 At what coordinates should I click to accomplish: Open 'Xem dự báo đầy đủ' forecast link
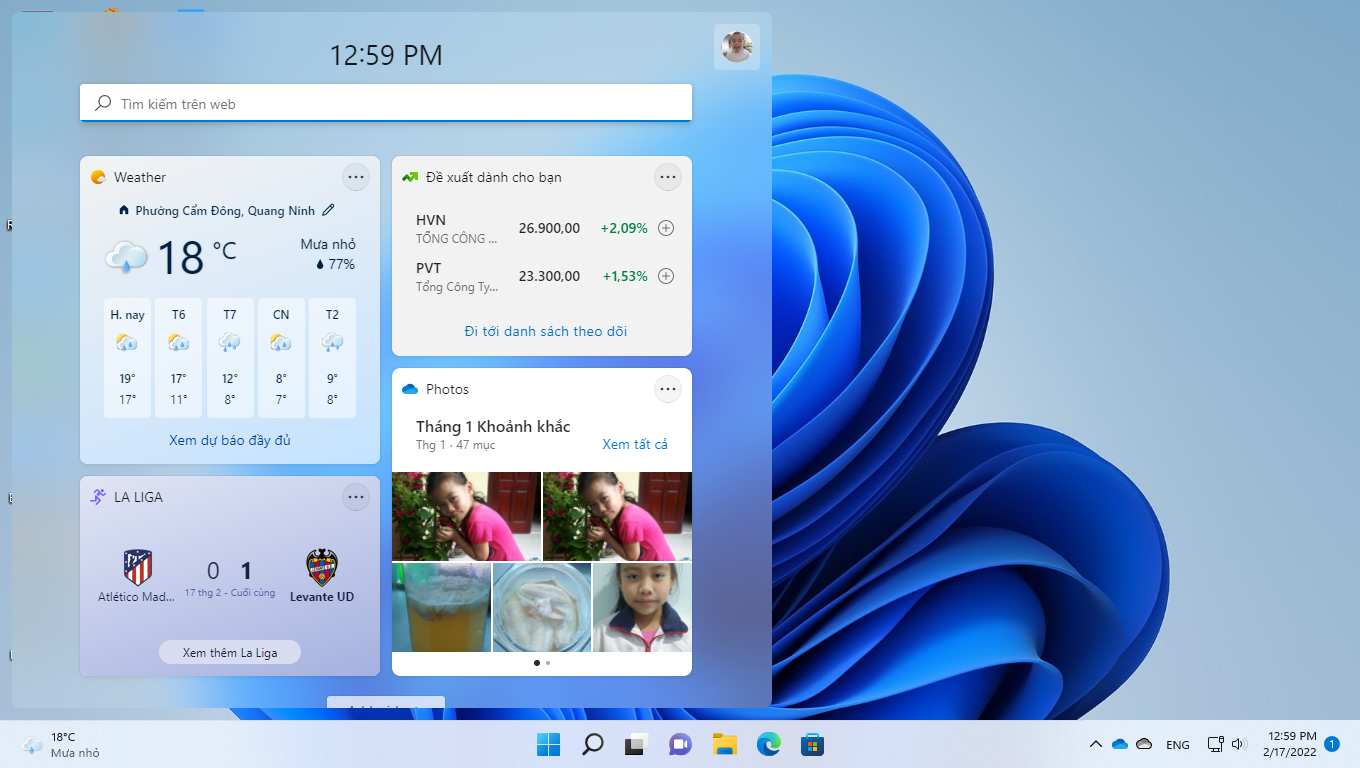pos(230,440)
